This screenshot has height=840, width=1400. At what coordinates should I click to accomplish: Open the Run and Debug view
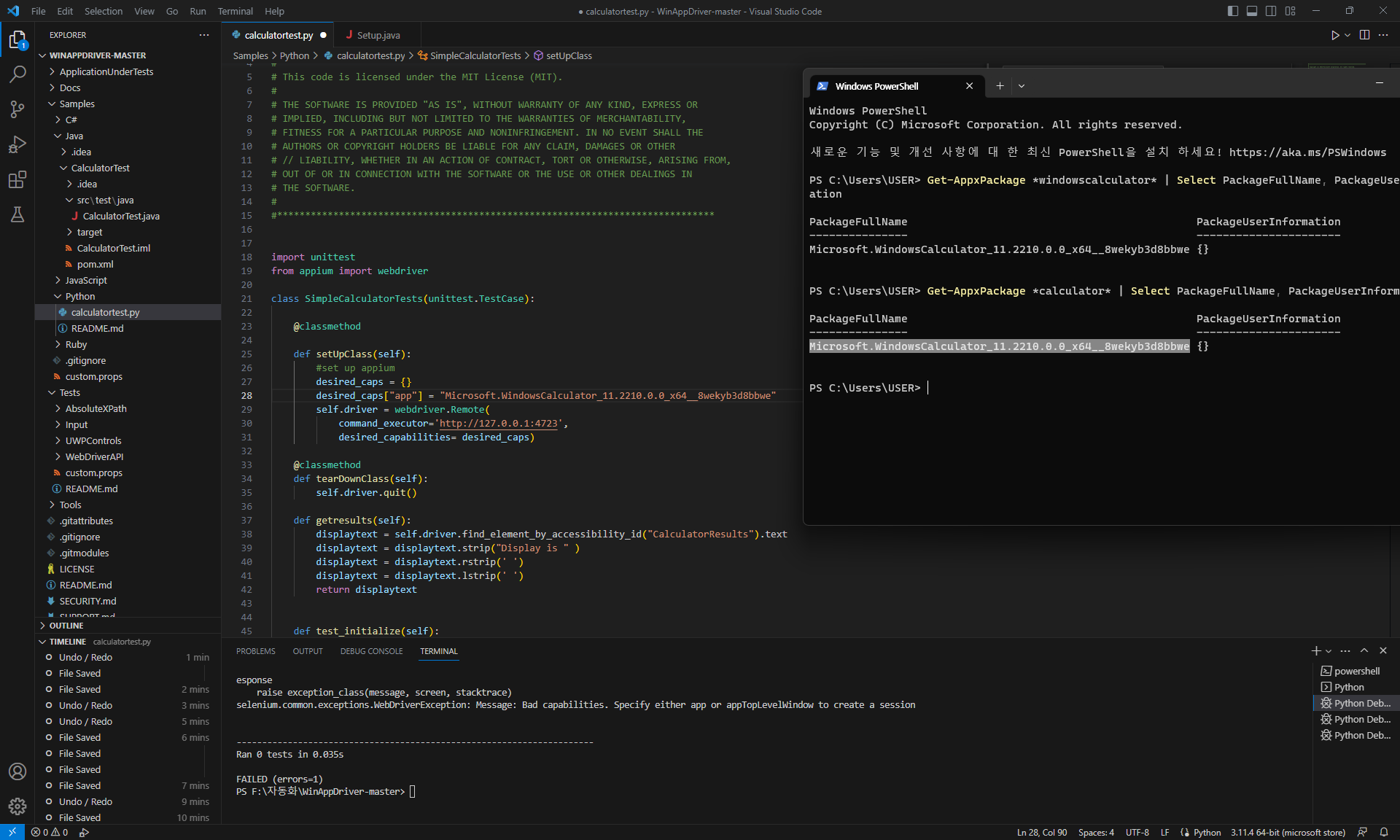tap(17, 144)
